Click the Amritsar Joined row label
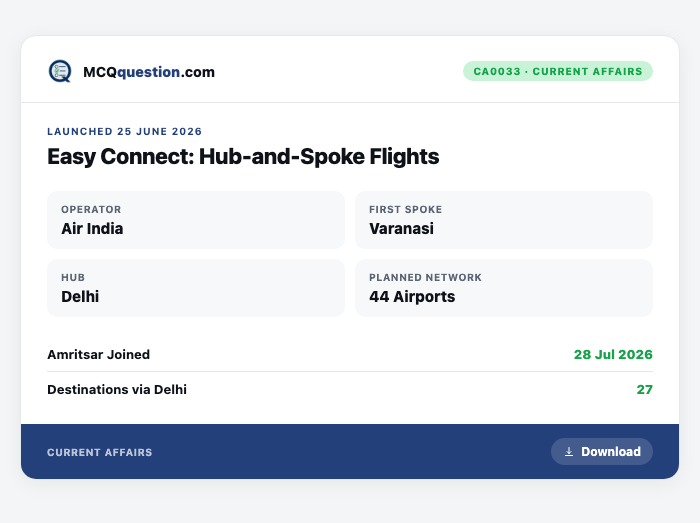This screenshot has height=523, width=700. click(x=99, y=355)
